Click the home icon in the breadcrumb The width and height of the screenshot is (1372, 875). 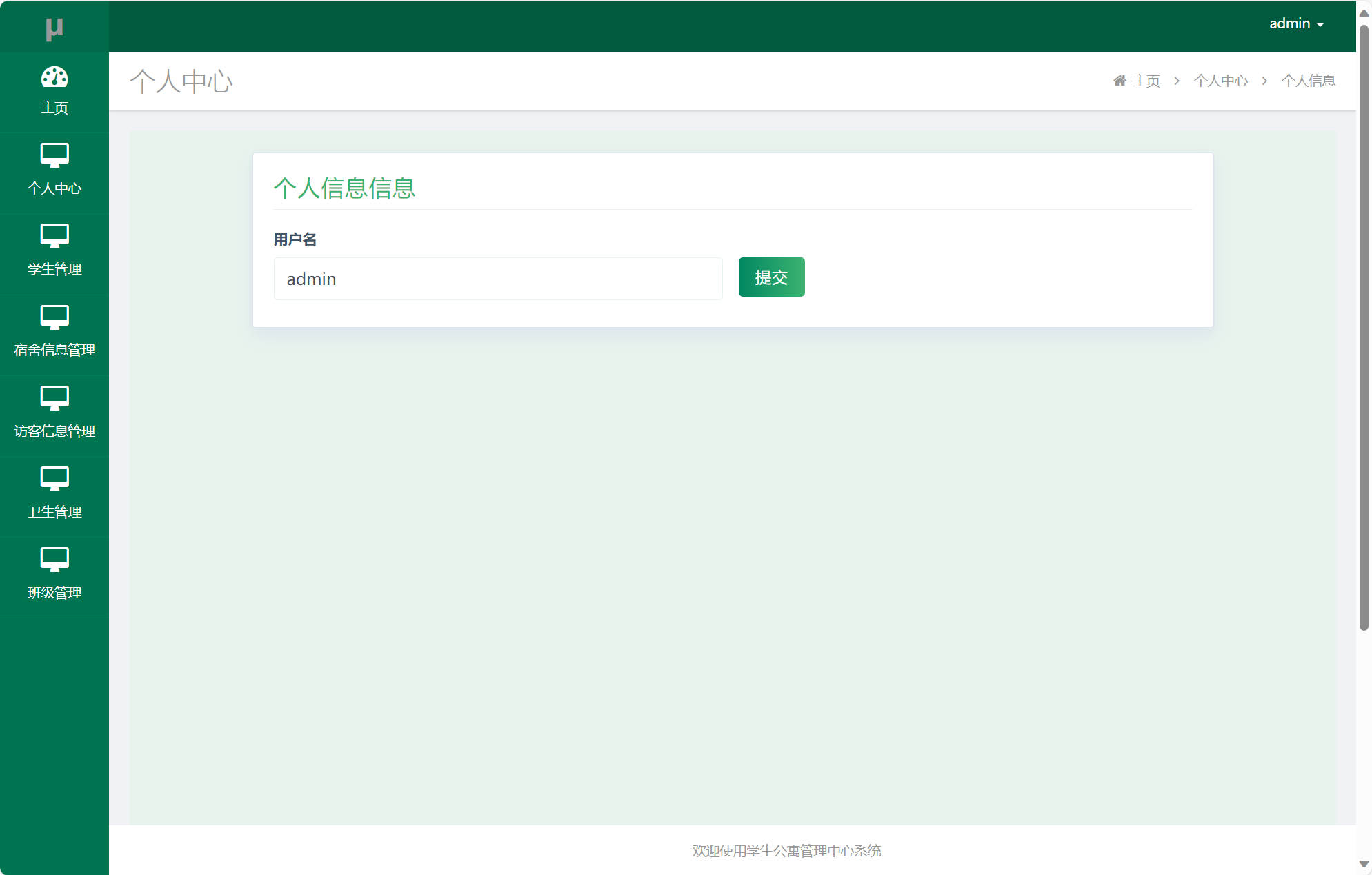coord(1120,79)
